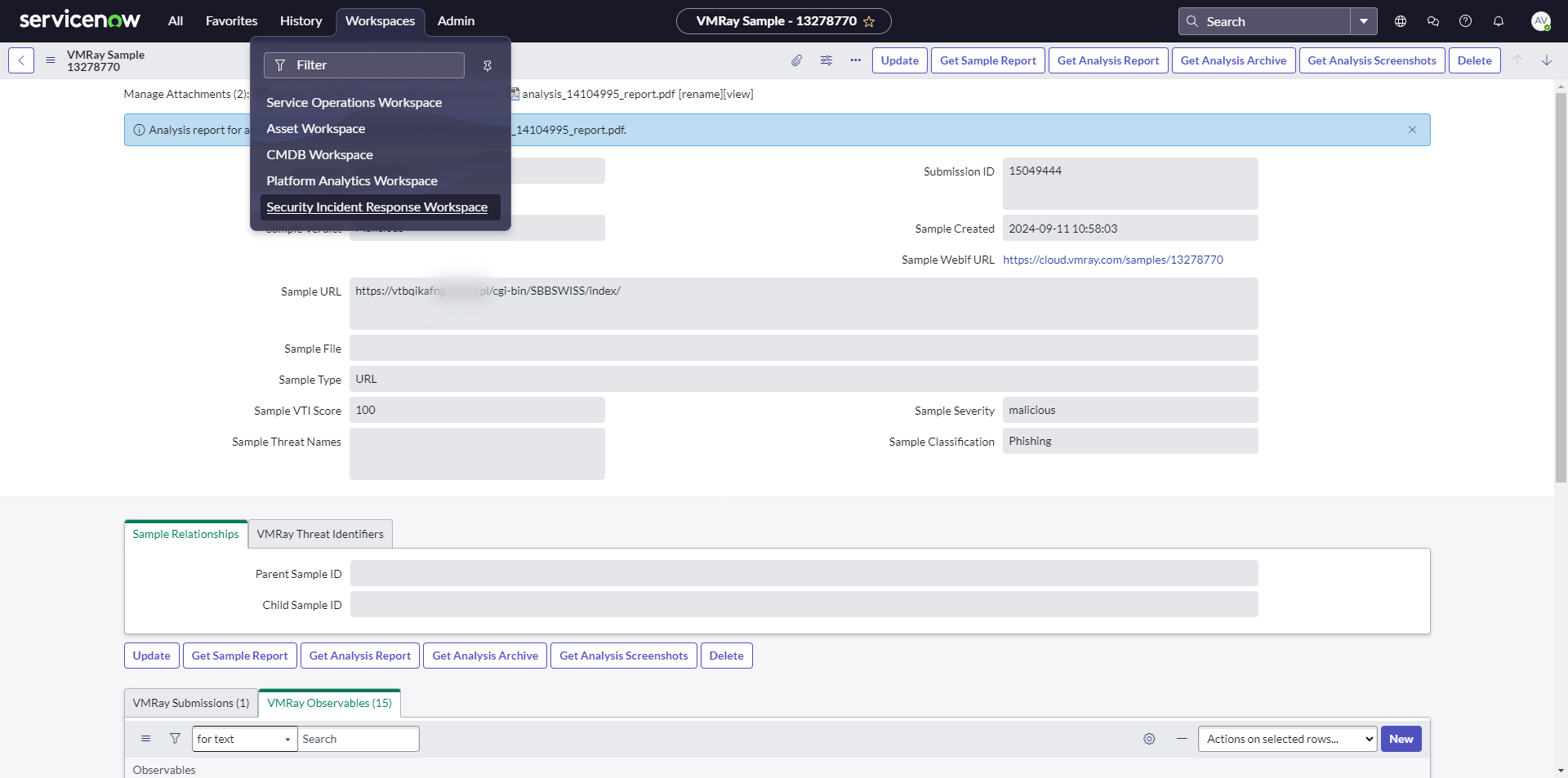Click the top Delete button
1568x778 pixels.
click(1475, 60)
